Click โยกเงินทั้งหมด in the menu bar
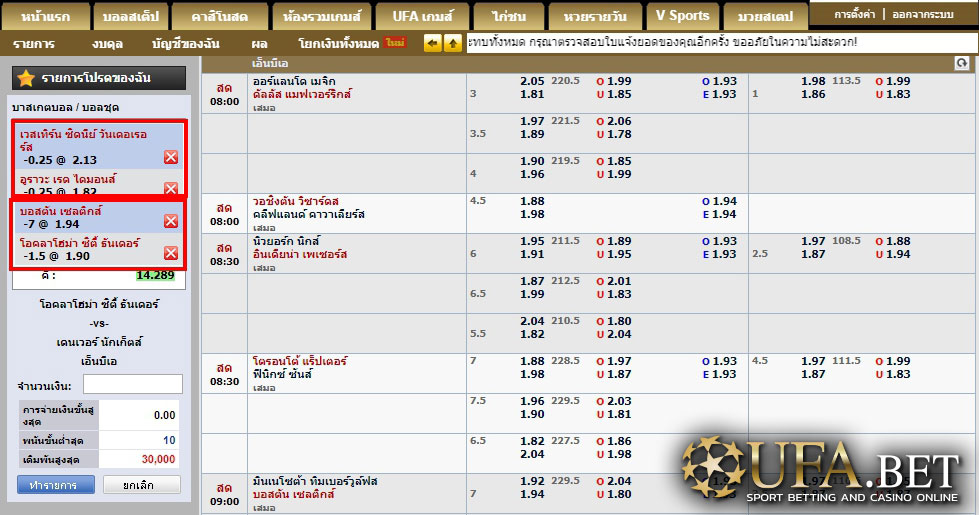Screen dimensions: 979x515 338,43
